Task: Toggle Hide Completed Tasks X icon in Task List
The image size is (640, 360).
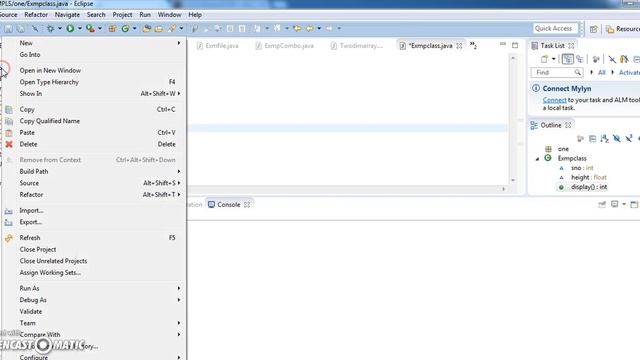Action: [612, 60]
